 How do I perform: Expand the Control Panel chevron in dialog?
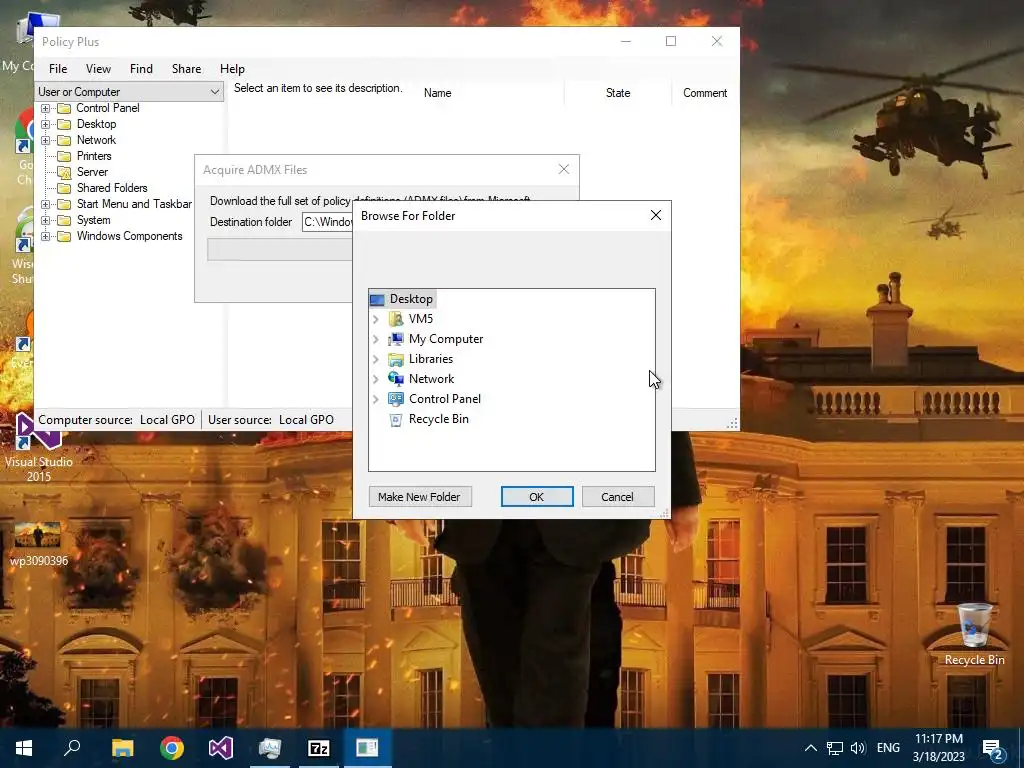pyautogui.click(x=376, y=400)
